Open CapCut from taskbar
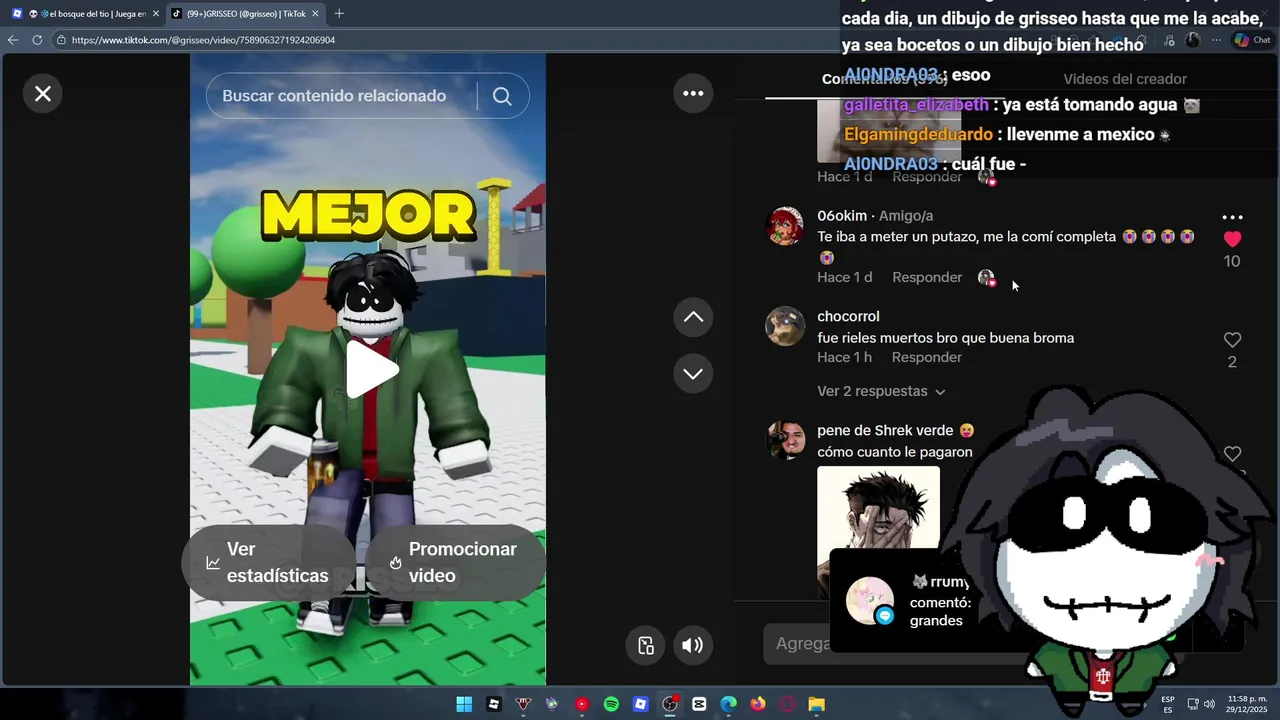 [699, 704]
